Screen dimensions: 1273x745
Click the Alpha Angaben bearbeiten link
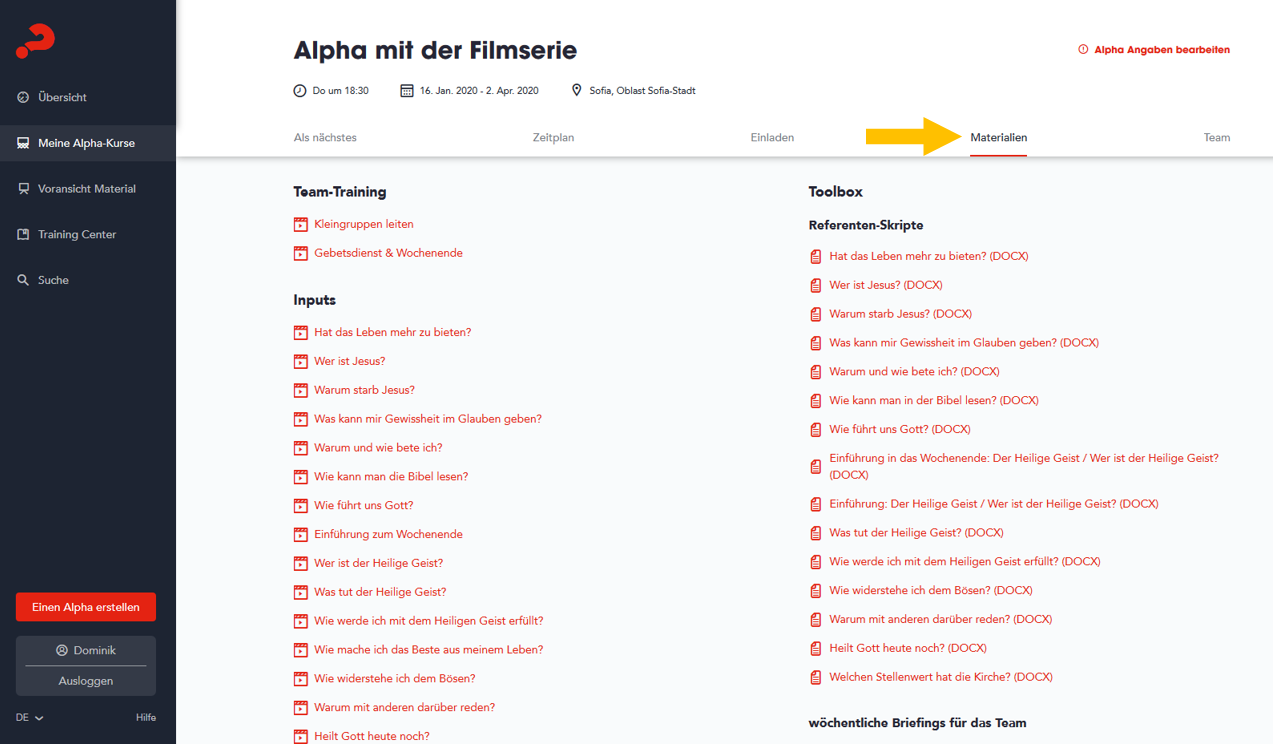[x=1162, y=49]
